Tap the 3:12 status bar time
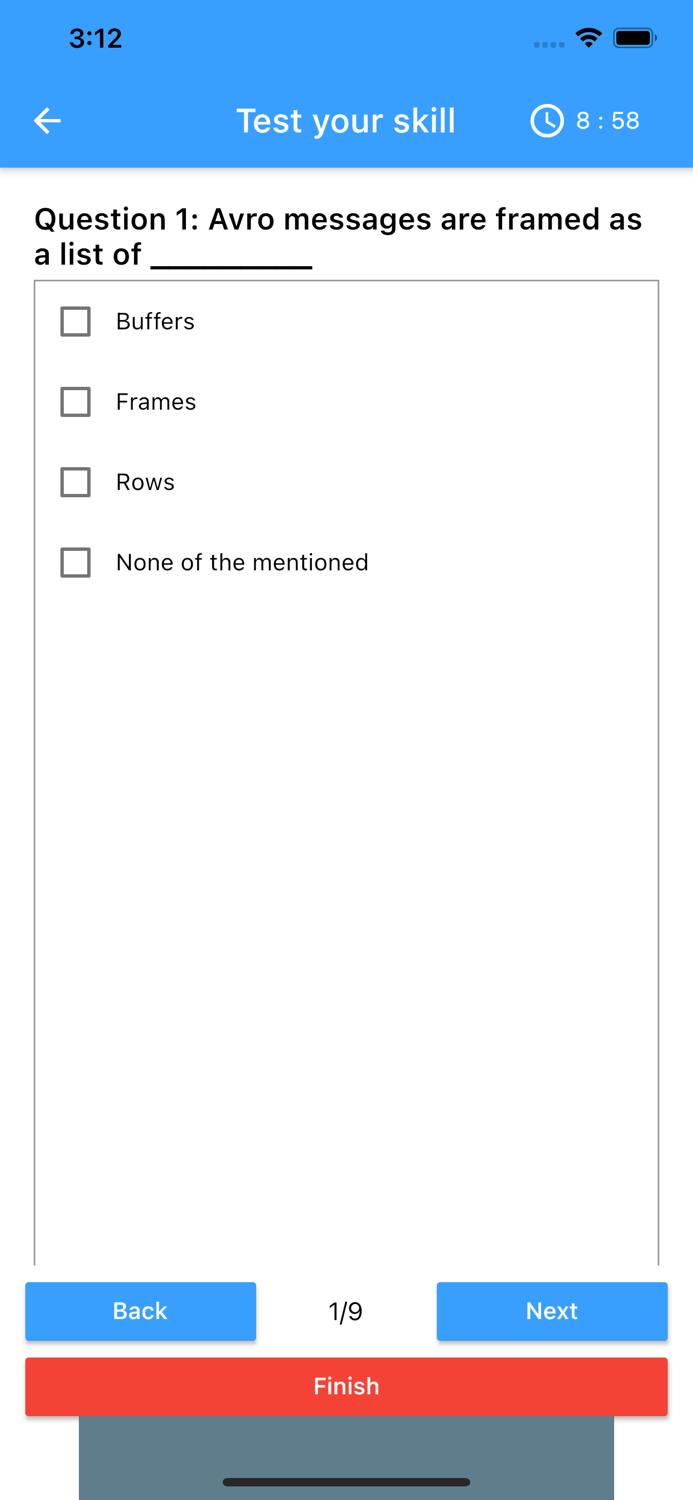The image size is (693, 1500). 96,39
